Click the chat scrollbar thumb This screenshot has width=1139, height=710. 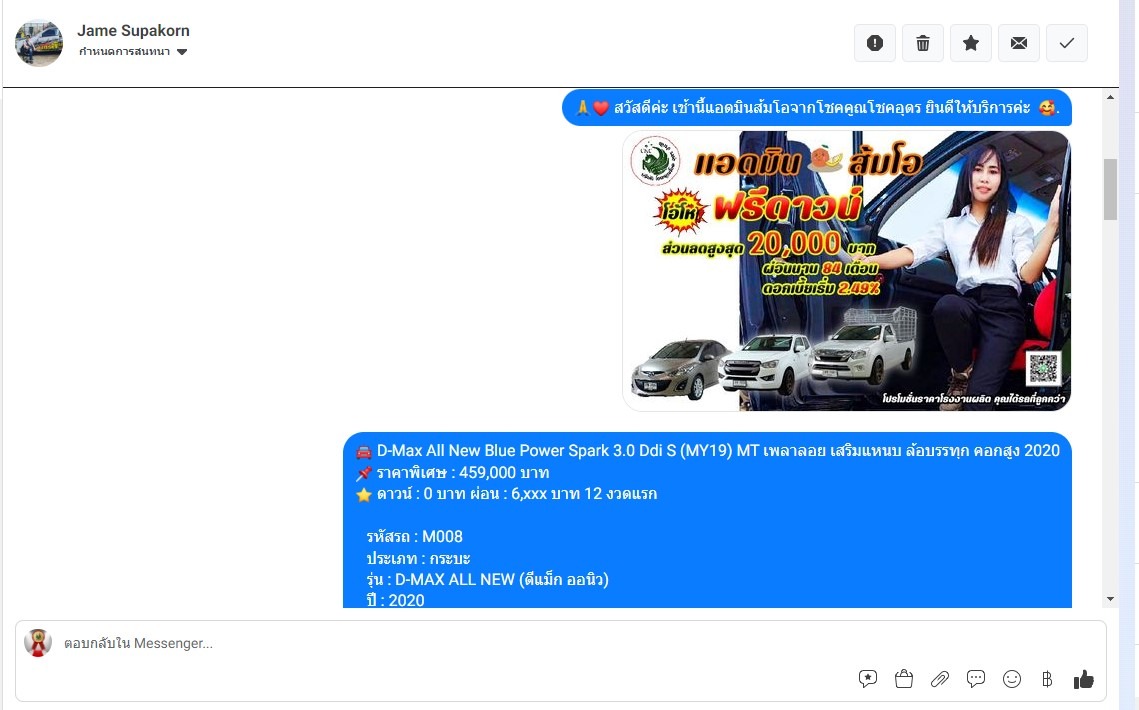click(1110, 189)
